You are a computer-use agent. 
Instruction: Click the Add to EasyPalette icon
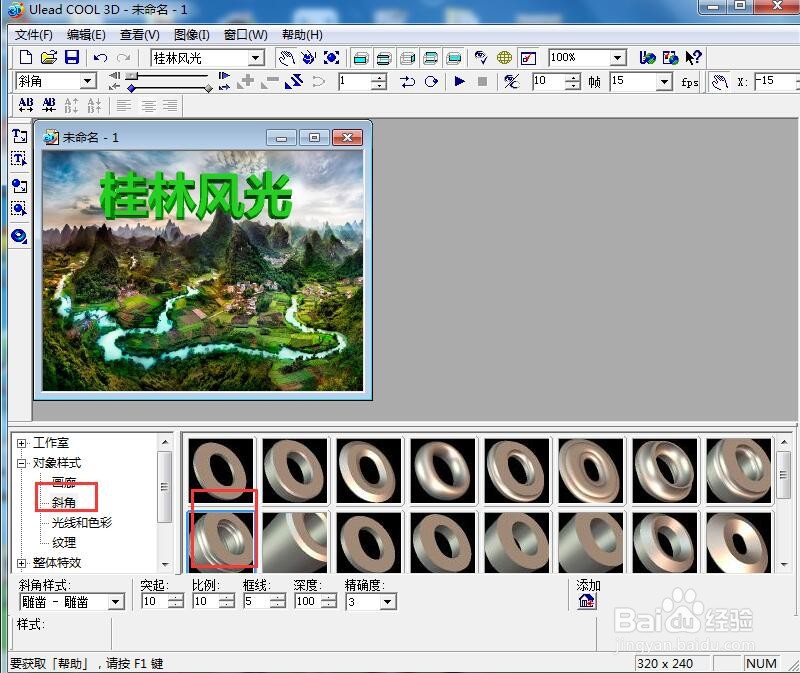pyautogui.click(x=587, y=602)
